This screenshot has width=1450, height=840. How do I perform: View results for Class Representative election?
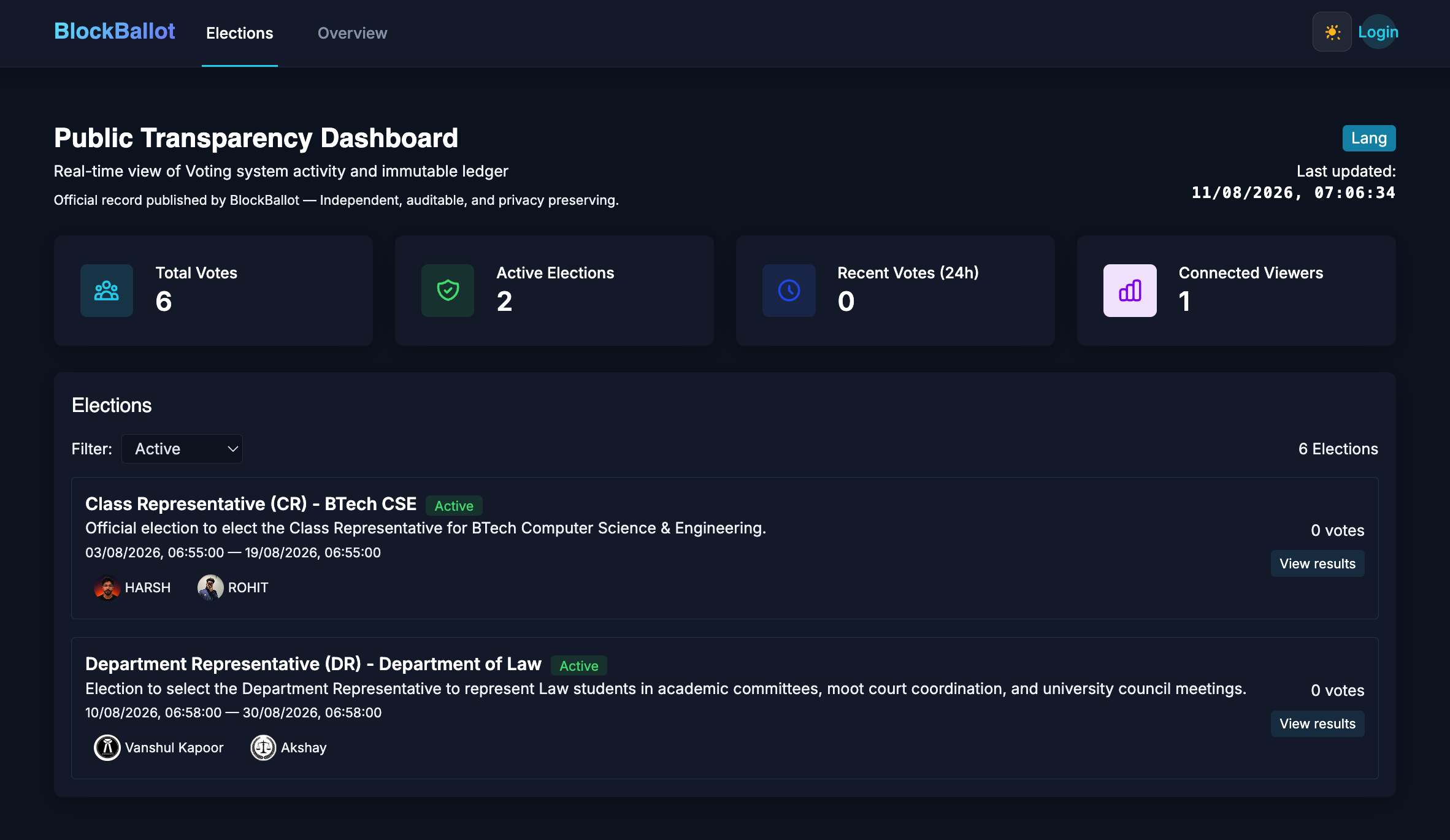coord(1318,563)
